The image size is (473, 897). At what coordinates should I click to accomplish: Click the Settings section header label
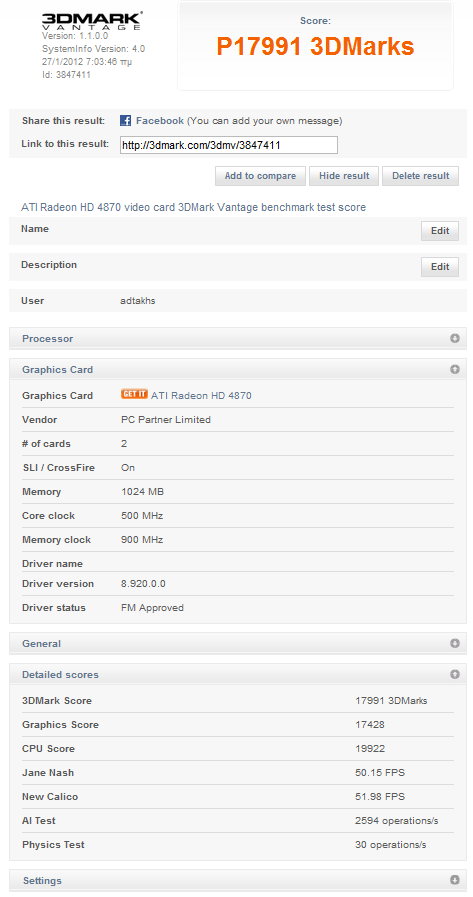42,880
